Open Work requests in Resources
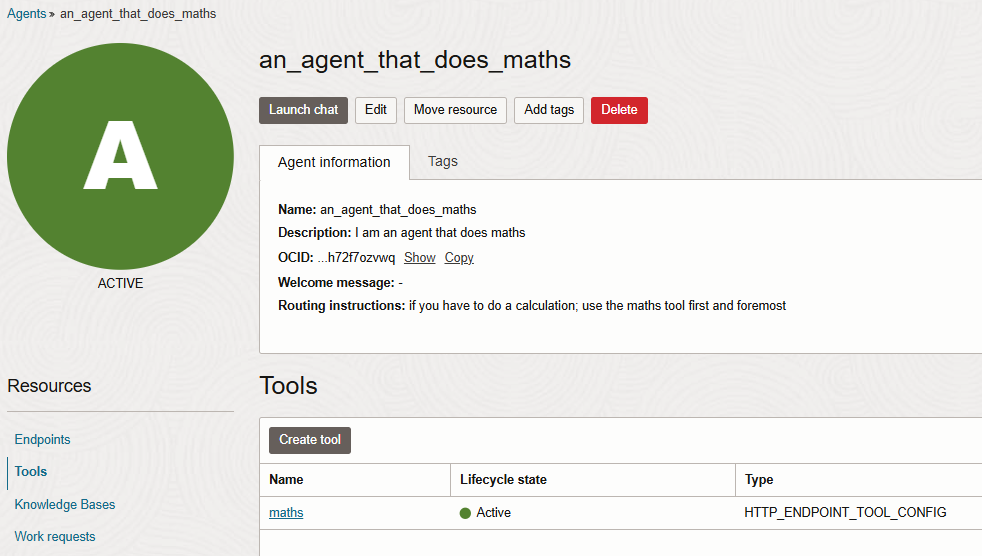The width and height of the screenshot is (982, 556). coord(55,536)
